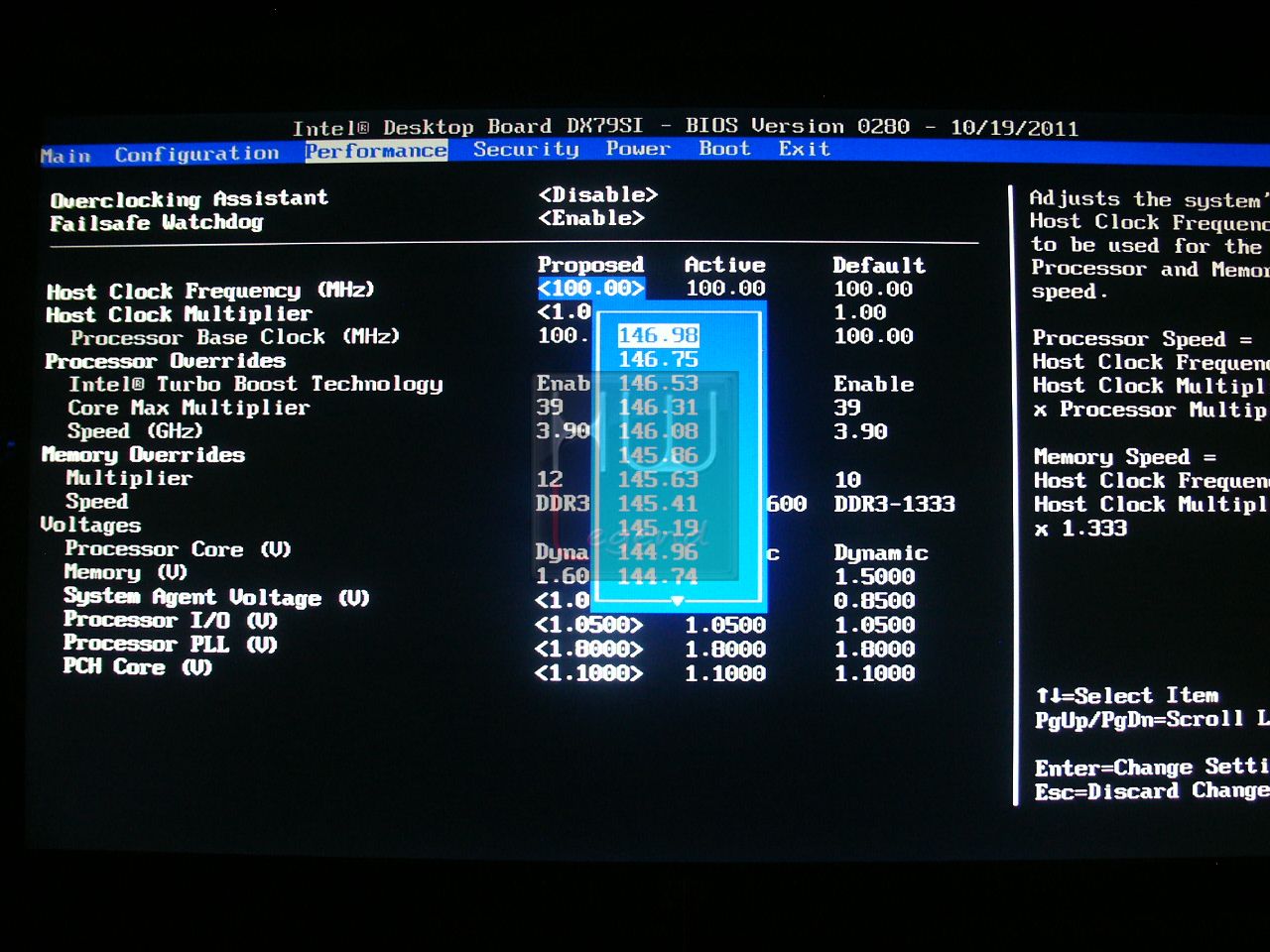Select the Exit tab
Viewport: 1270px width, 952px height.
(x=804, y=148)
